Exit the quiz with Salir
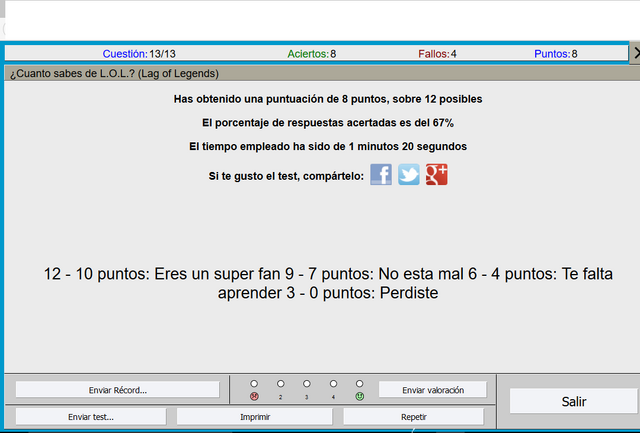The width and height of the screenshot is (640, 433). tap(573, 402)
